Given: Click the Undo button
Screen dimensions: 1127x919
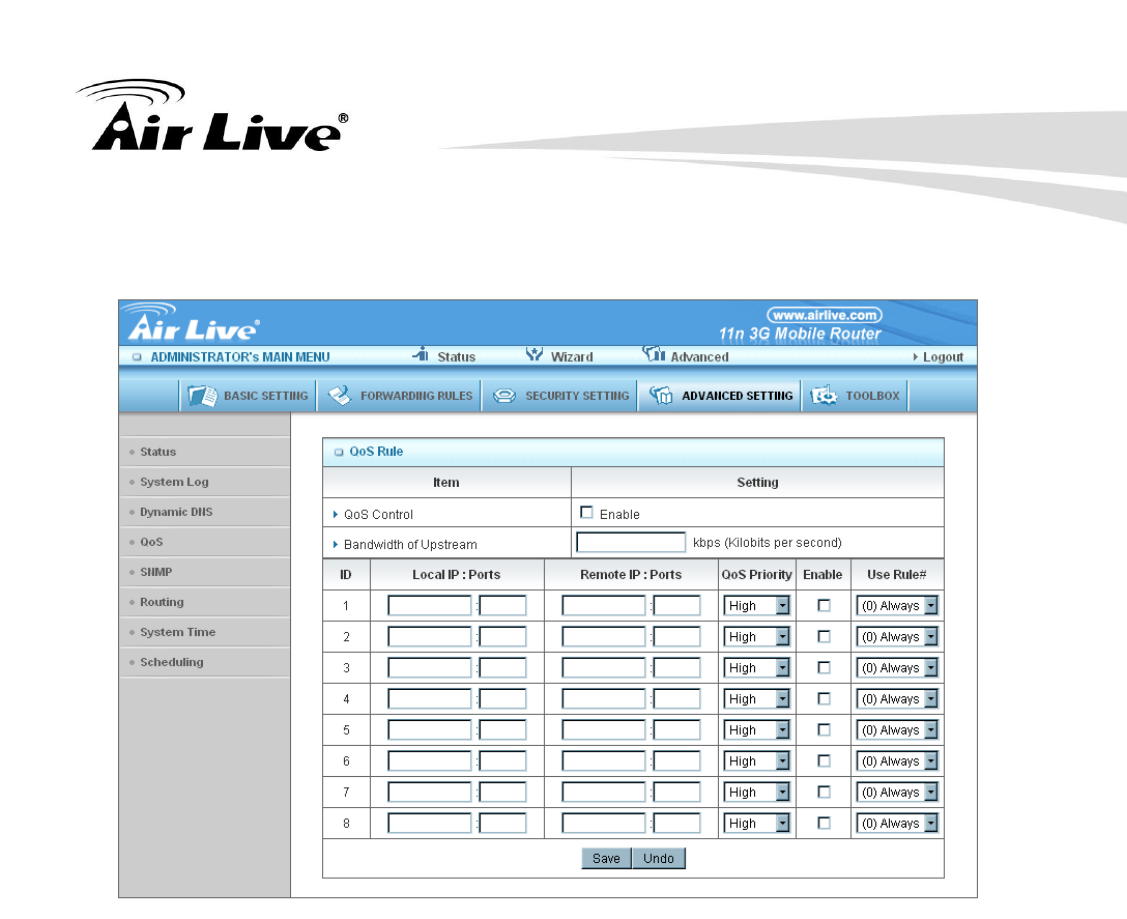Looking at the screenshot, I should 658,858.
